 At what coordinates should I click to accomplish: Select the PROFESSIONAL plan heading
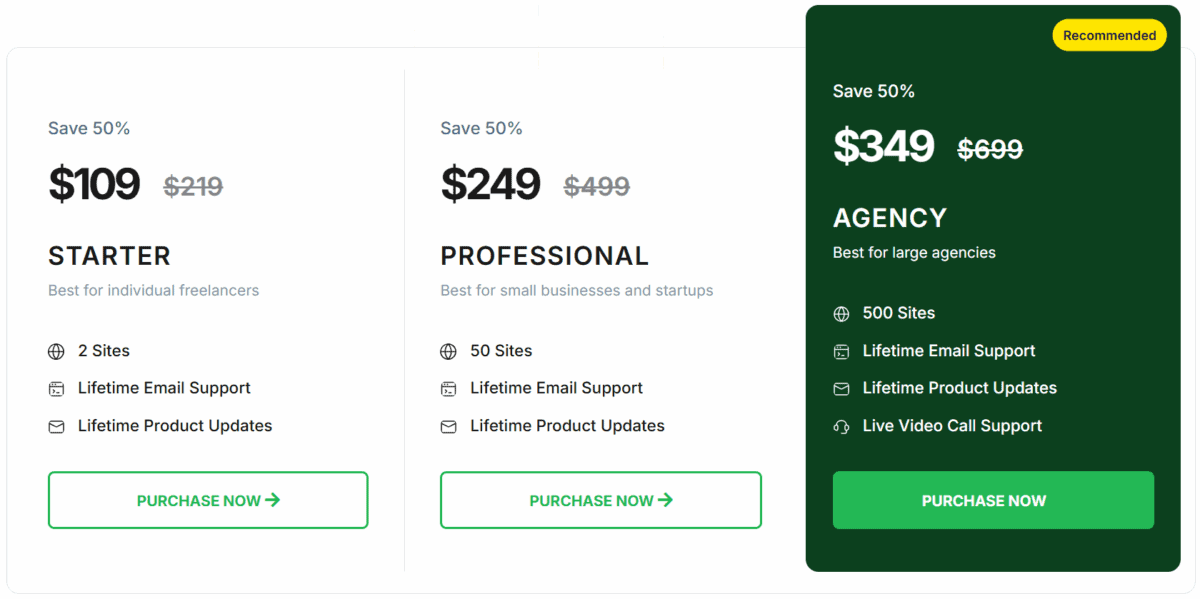[x=544, y=256]
